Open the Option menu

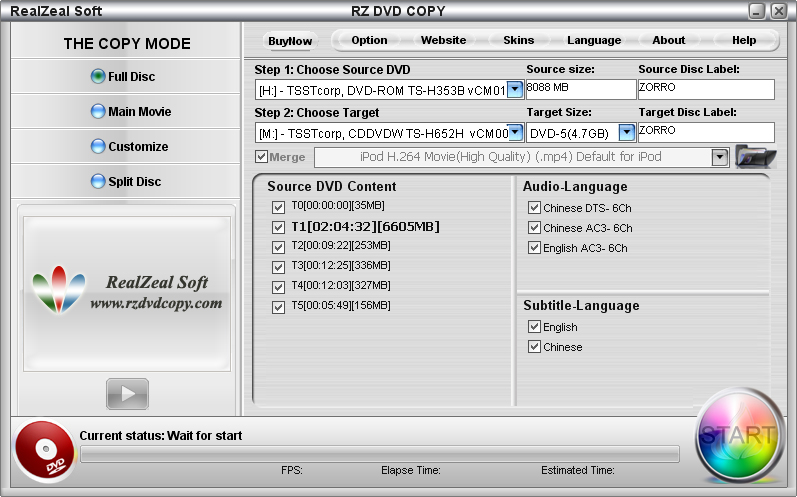click(369, 40)
